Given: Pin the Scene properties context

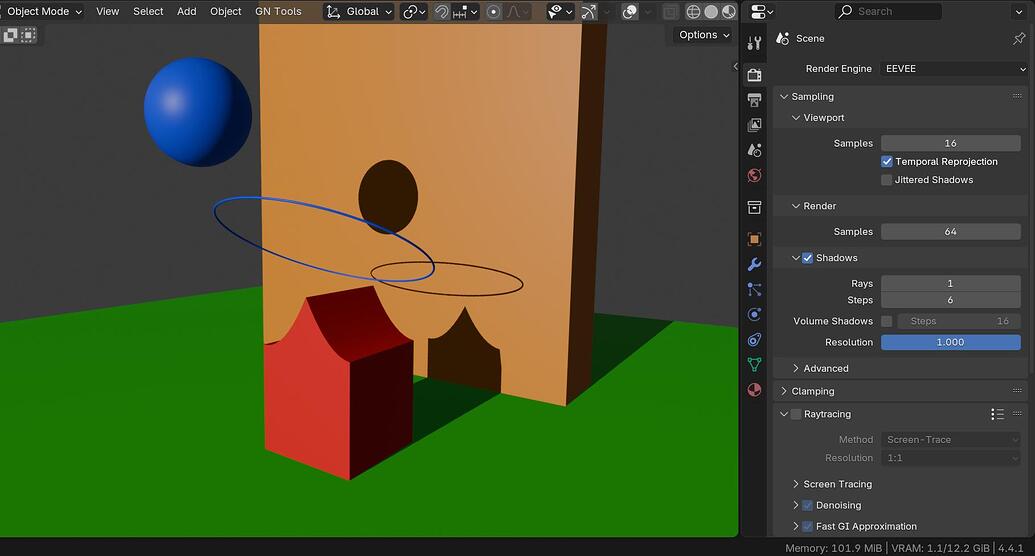Looking at the screenshot, I should pos(1018,38).
